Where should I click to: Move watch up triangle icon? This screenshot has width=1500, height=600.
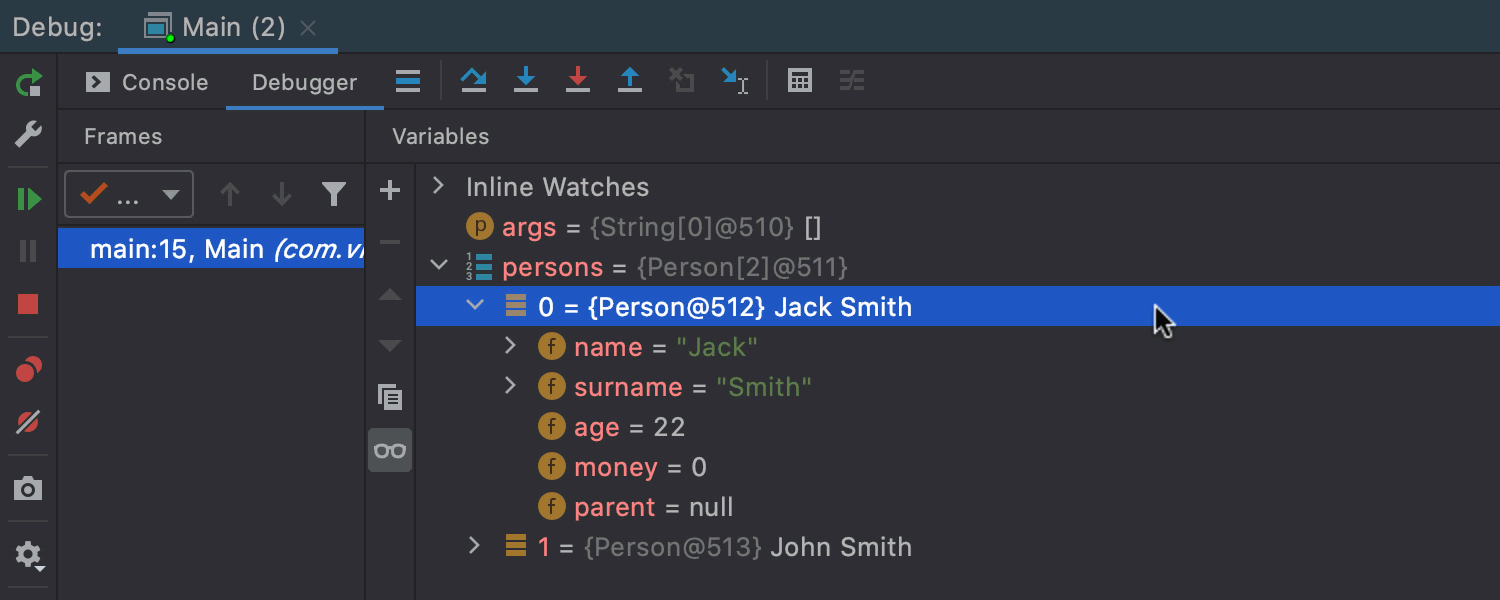[x=390, y=295]
